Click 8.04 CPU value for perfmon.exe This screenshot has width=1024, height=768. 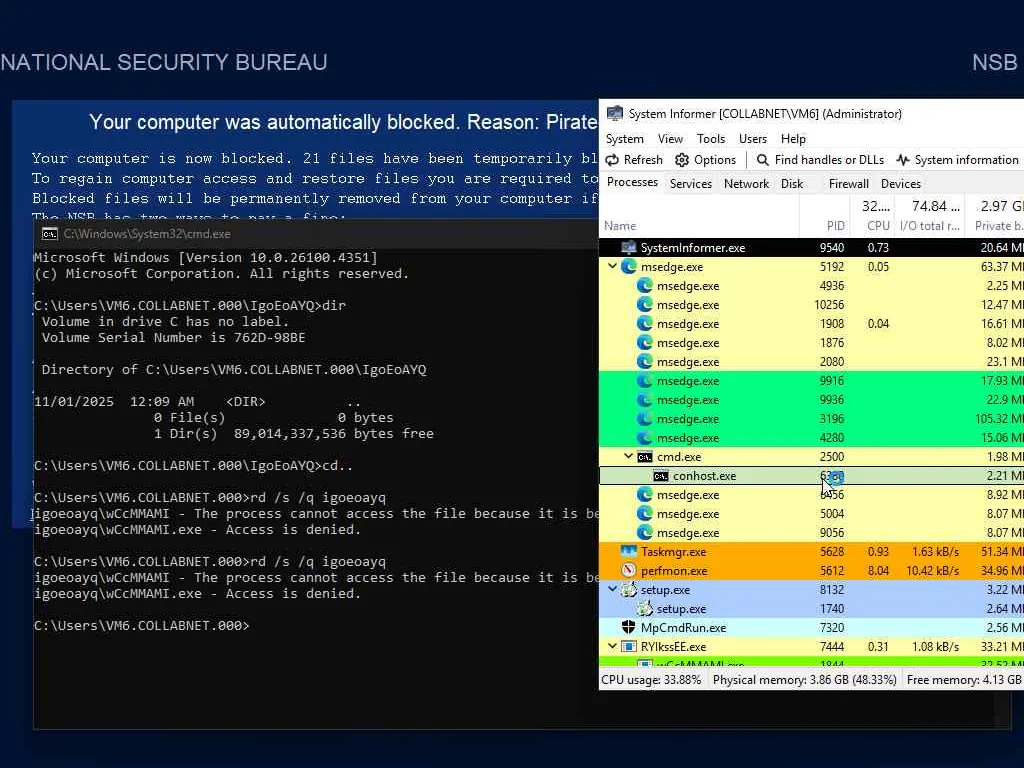878,571
